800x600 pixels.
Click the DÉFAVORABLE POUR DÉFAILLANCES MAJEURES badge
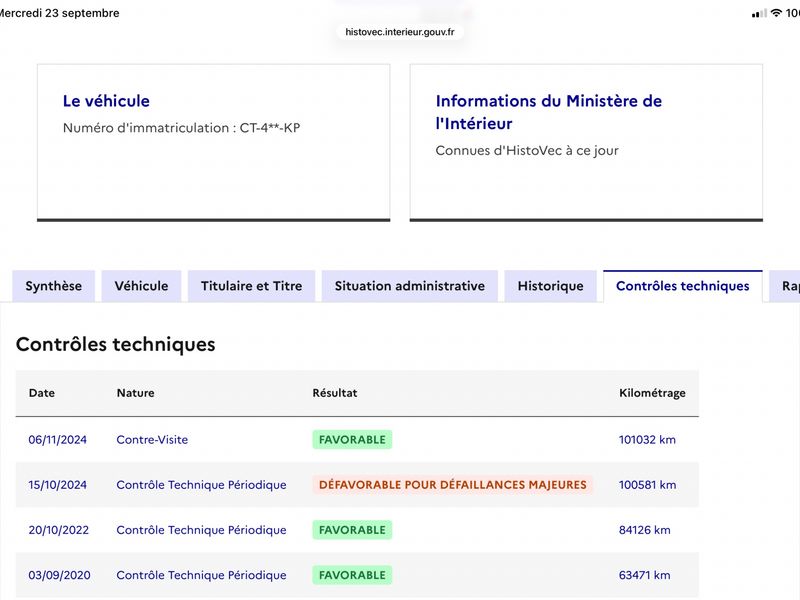(453, 485)
